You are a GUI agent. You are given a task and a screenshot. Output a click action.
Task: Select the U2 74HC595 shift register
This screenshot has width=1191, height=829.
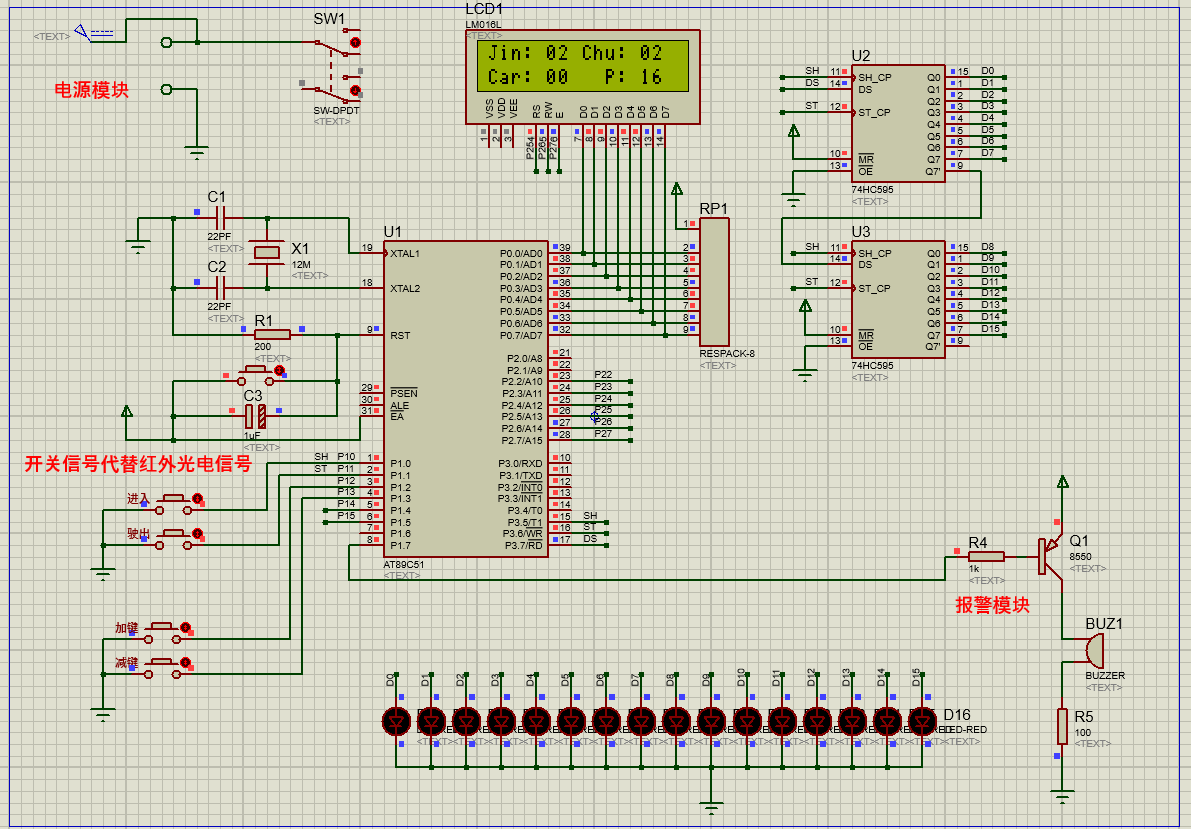[x=898, y=123]
